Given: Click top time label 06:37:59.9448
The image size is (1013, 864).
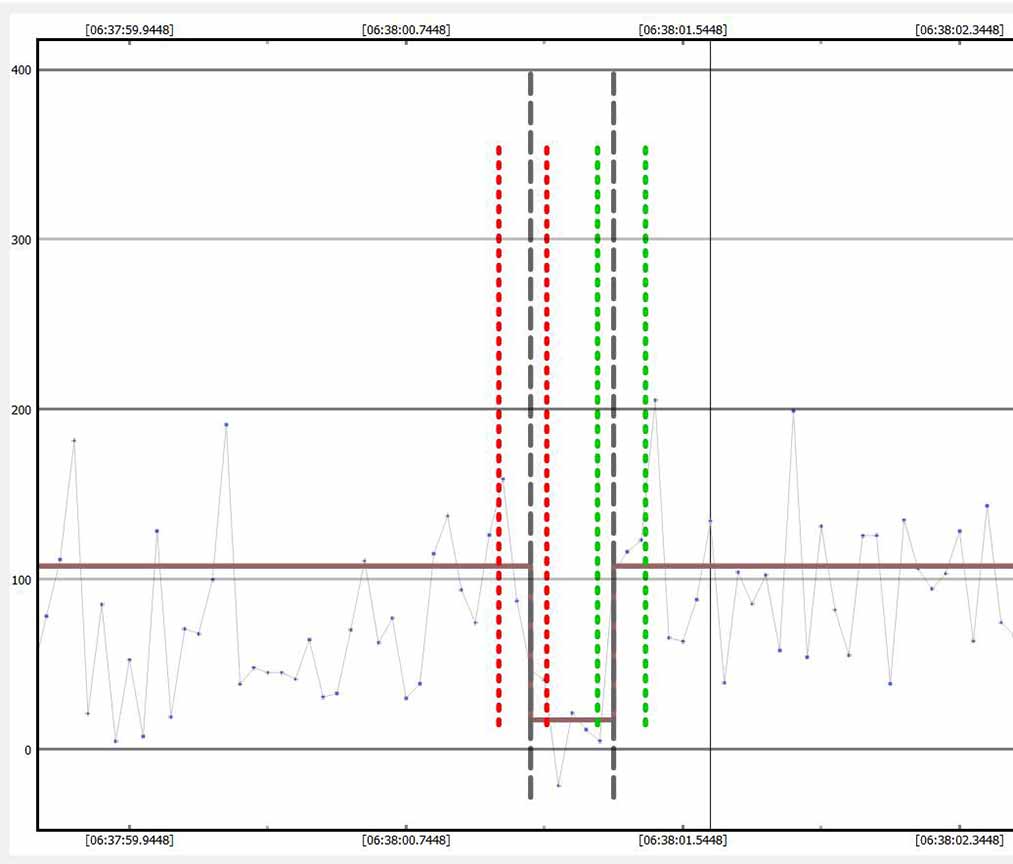Looking at the screenshot, I should 129,30.
